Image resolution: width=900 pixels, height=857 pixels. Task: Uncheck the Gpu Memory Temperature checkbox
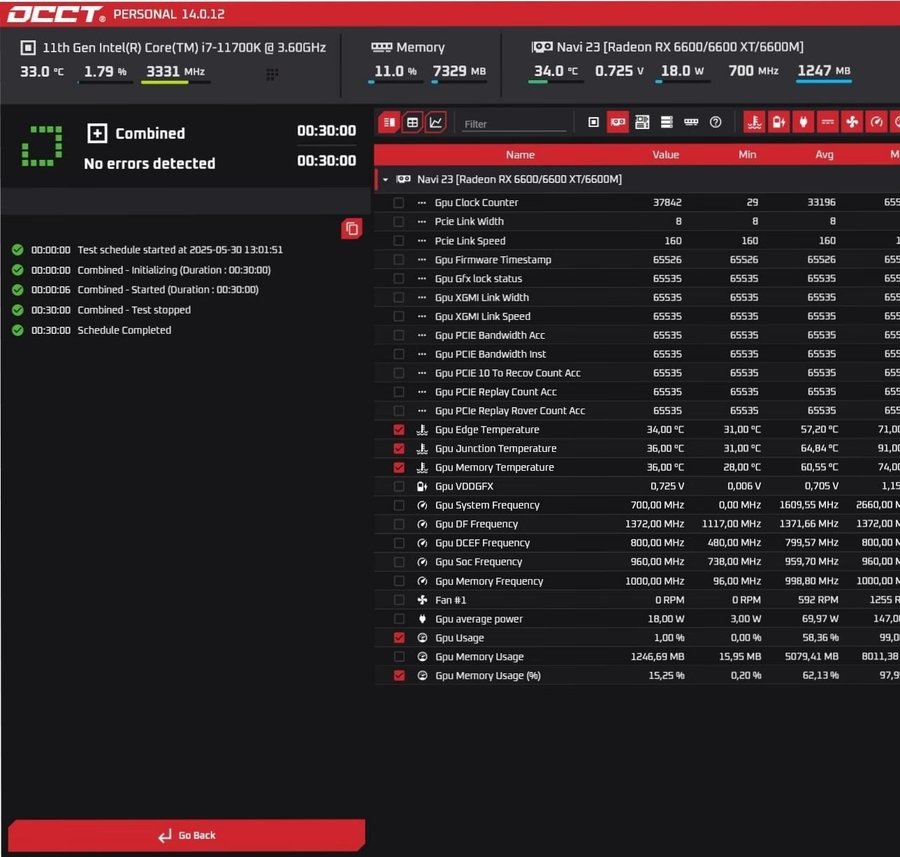coord(399,467)
